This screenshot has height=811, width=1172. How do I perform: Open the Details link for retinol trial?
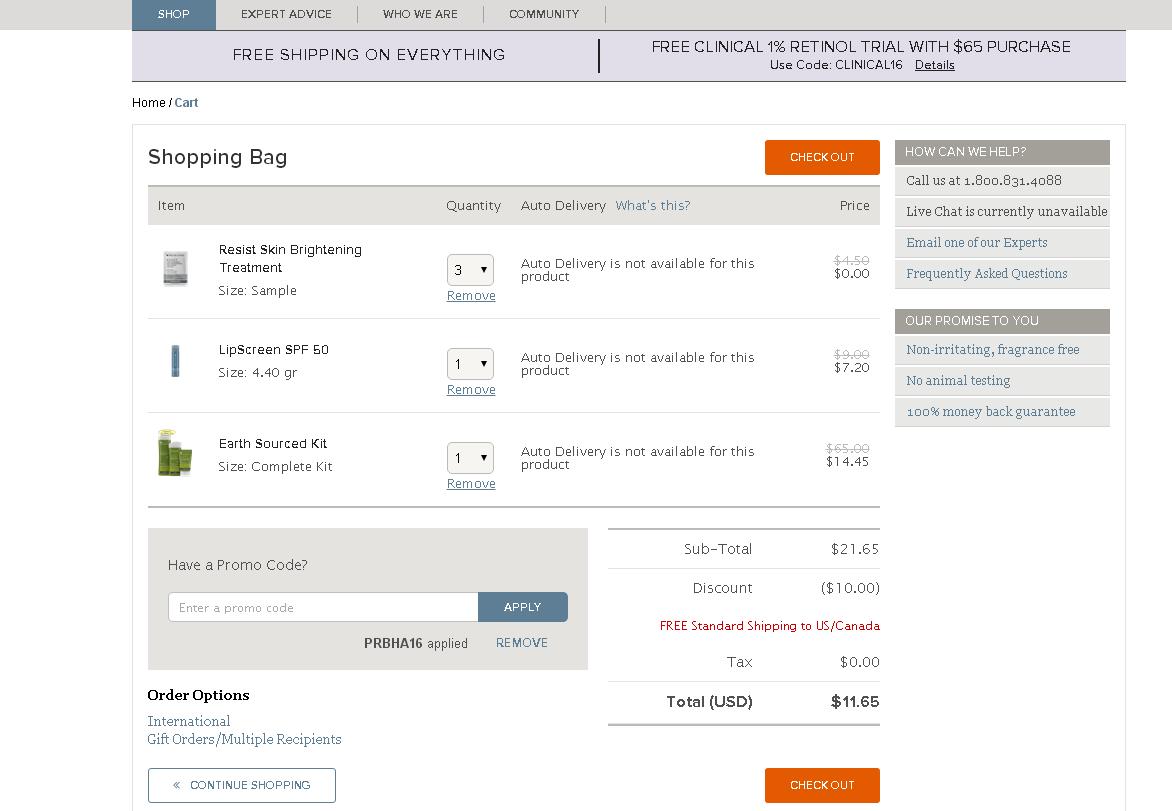tap(934, 65)
